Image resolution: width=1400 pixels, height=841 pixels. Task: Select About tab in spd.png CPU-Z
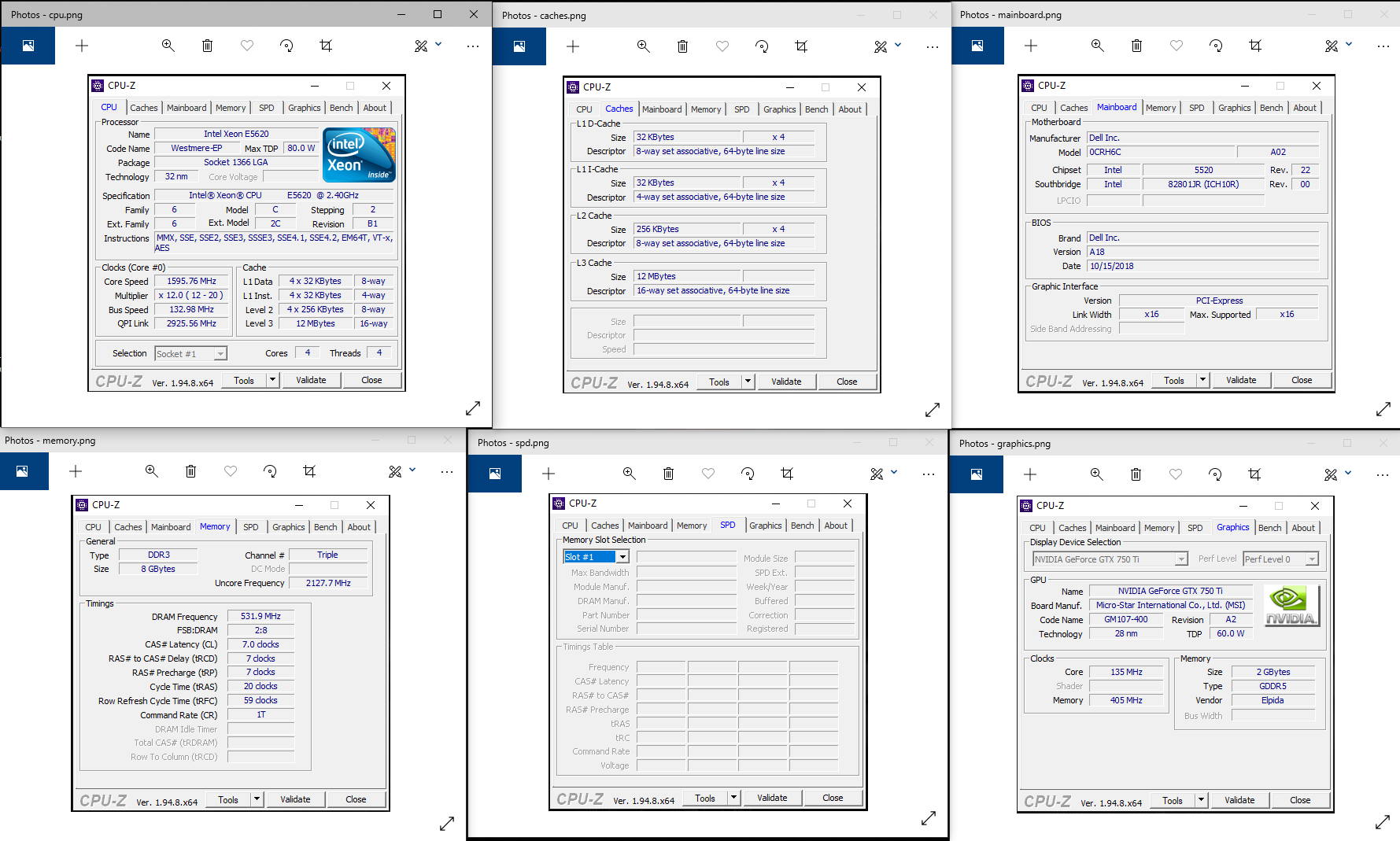pos(836,526)
